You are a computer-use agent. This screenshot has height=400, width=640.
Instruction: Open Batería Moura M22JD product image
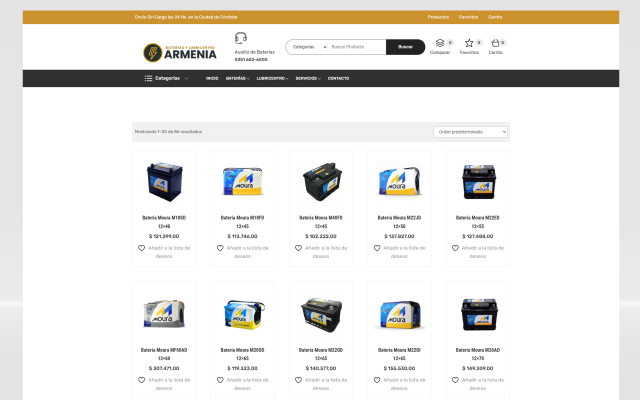tap(399, 182)
